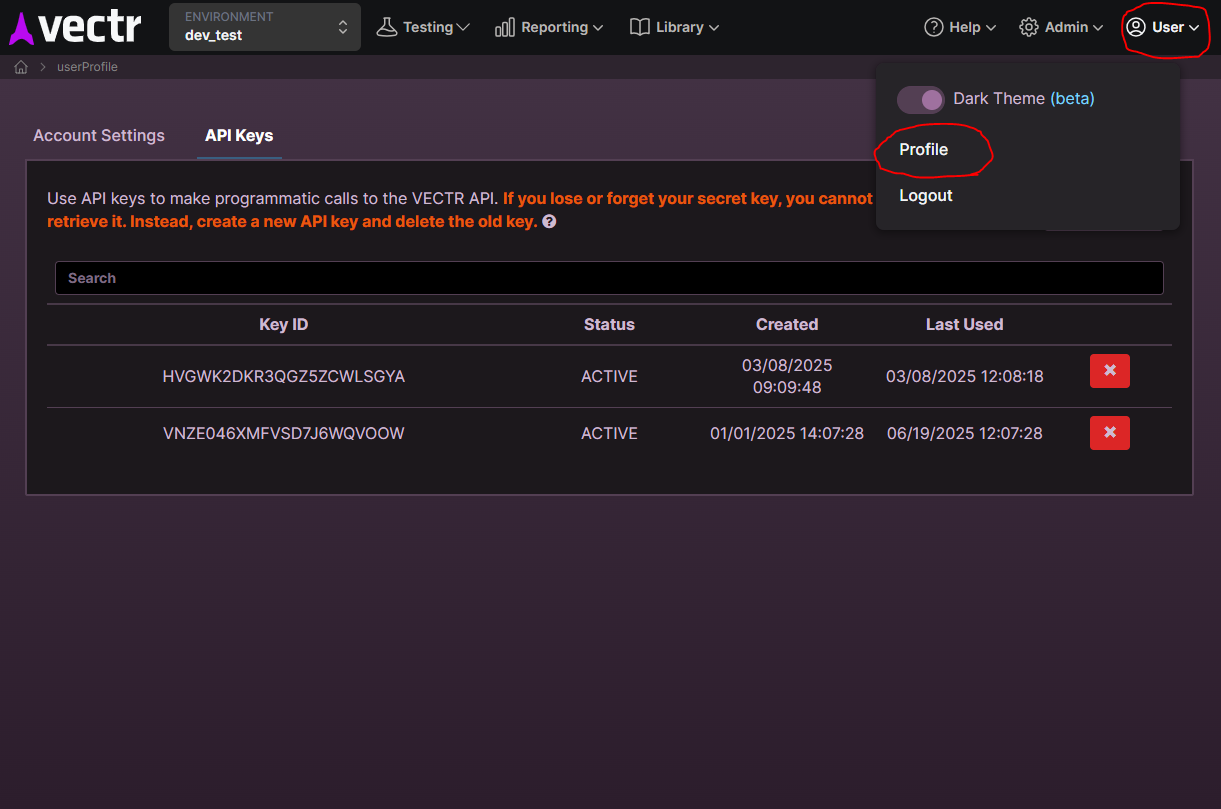Open the beta link beside Dark Theme
The image size is (1221, 809).
tap(1073, 98)
